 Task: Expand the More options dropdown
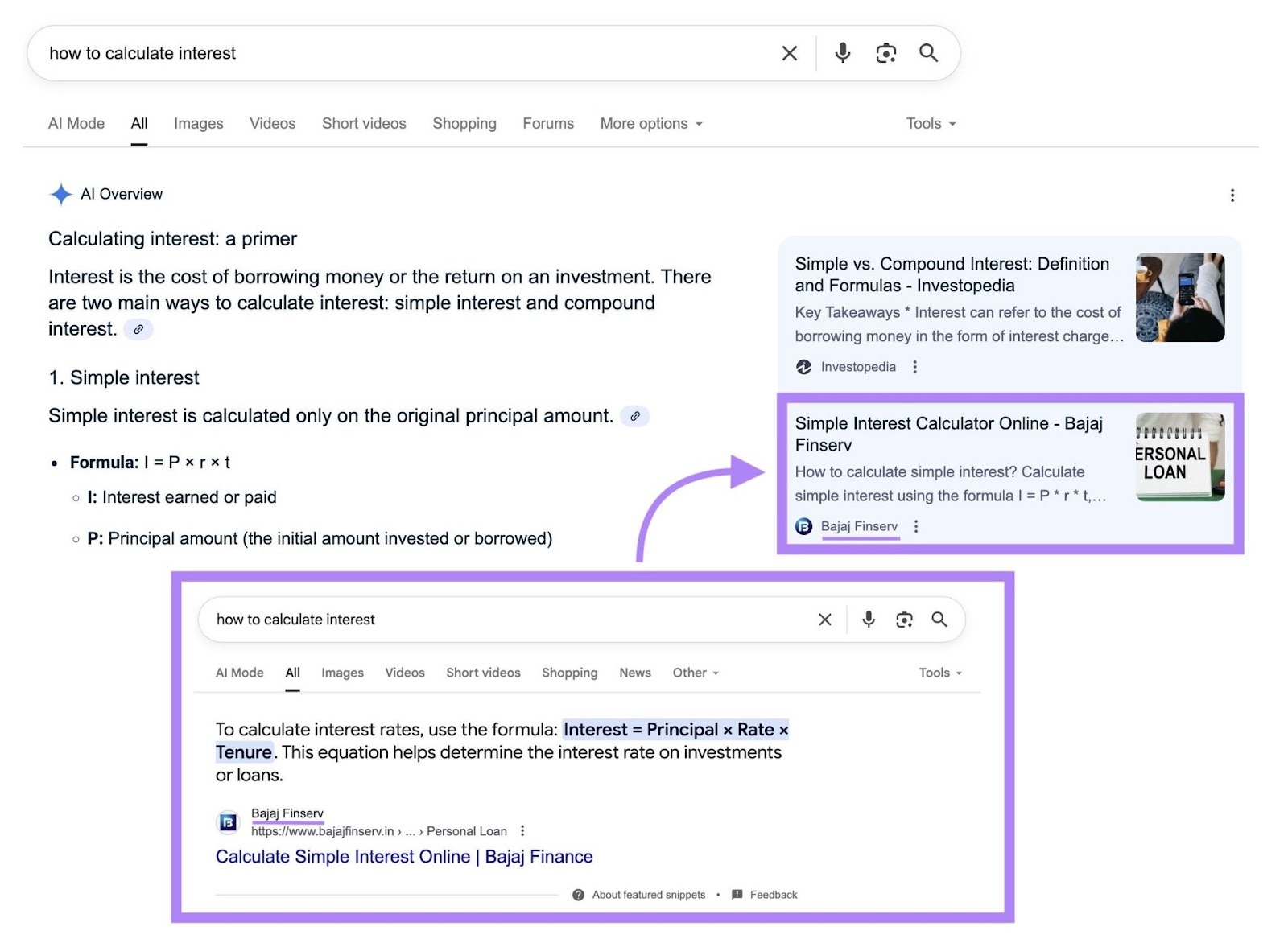pos(650,123)
